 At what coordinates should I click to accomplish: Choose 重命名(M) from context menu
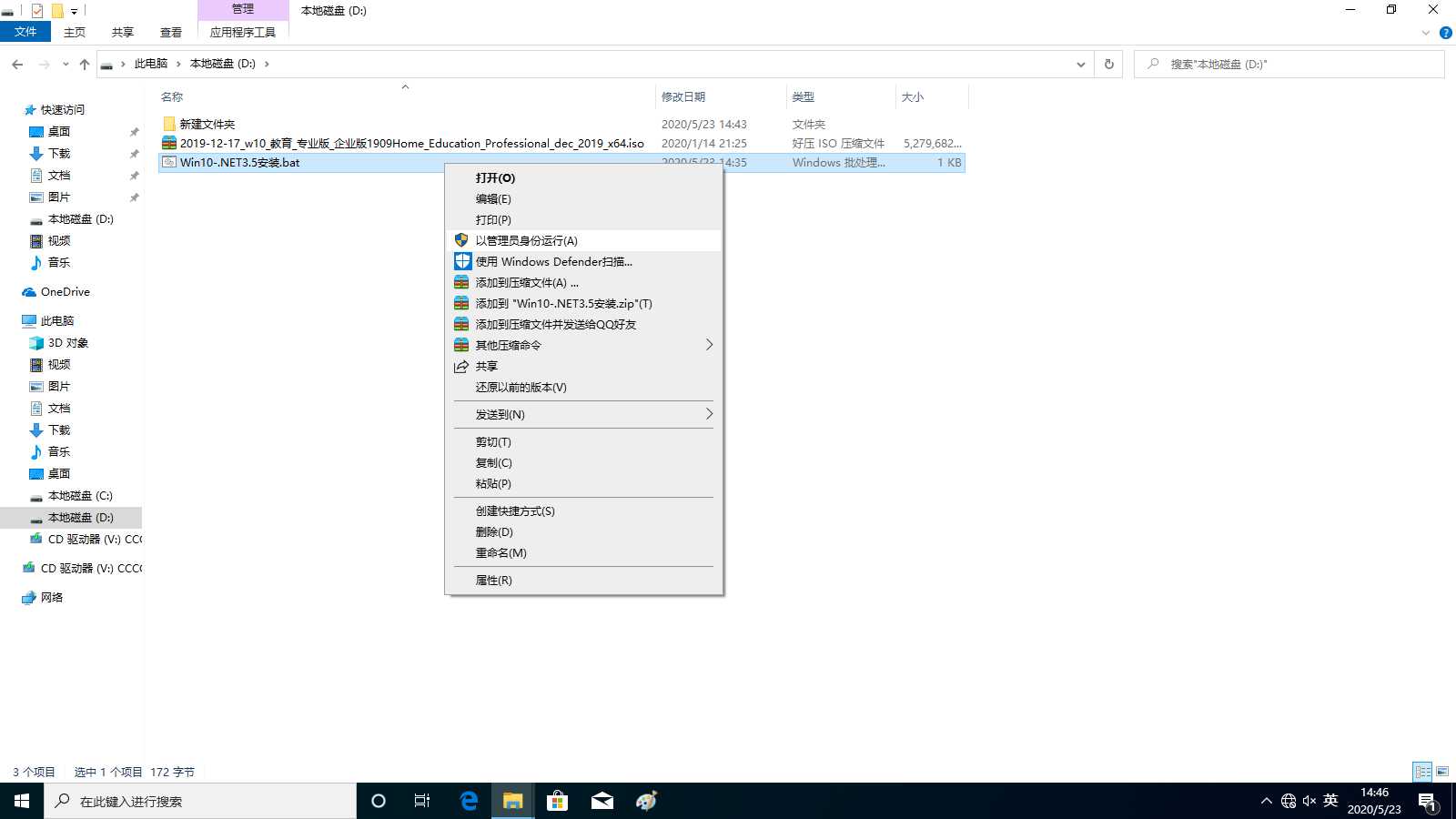point(583,552)
